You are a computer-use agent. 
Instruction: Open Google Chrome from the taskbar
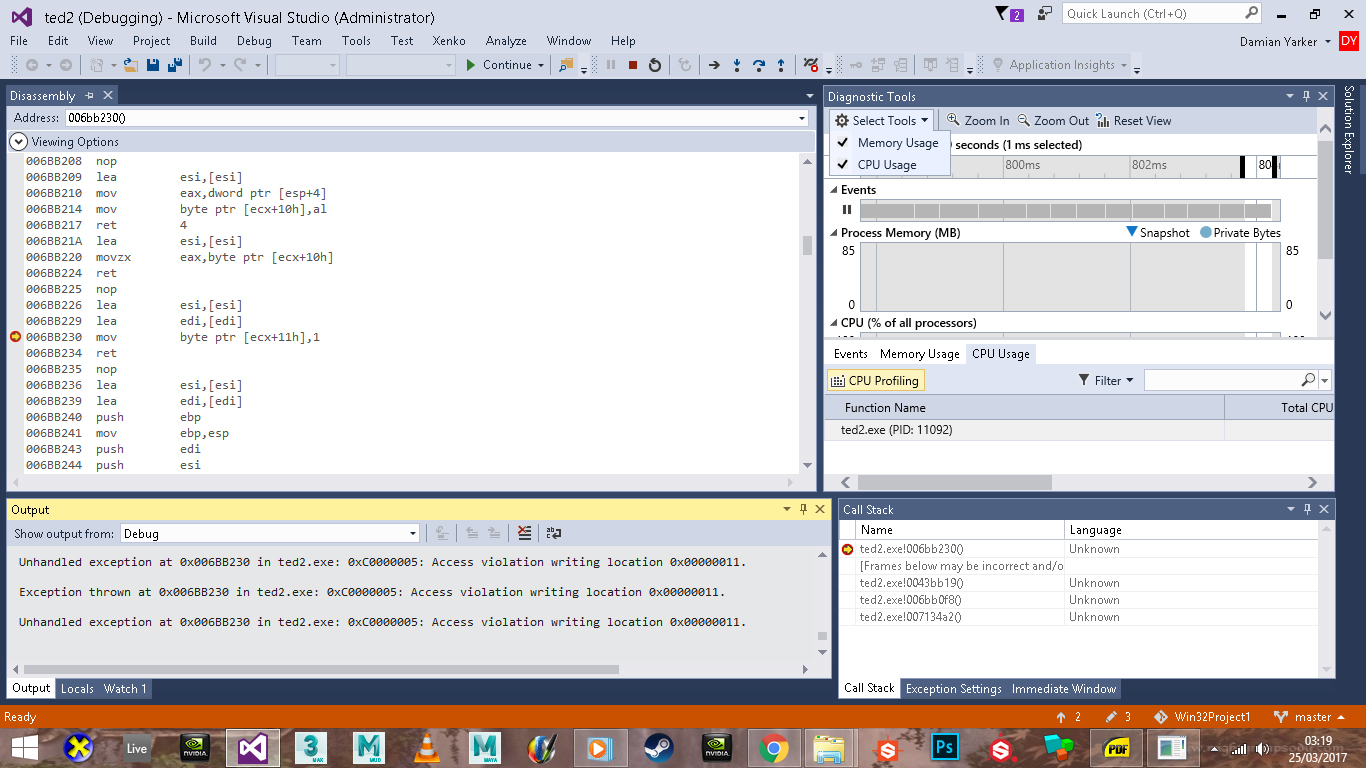point(772,747)
